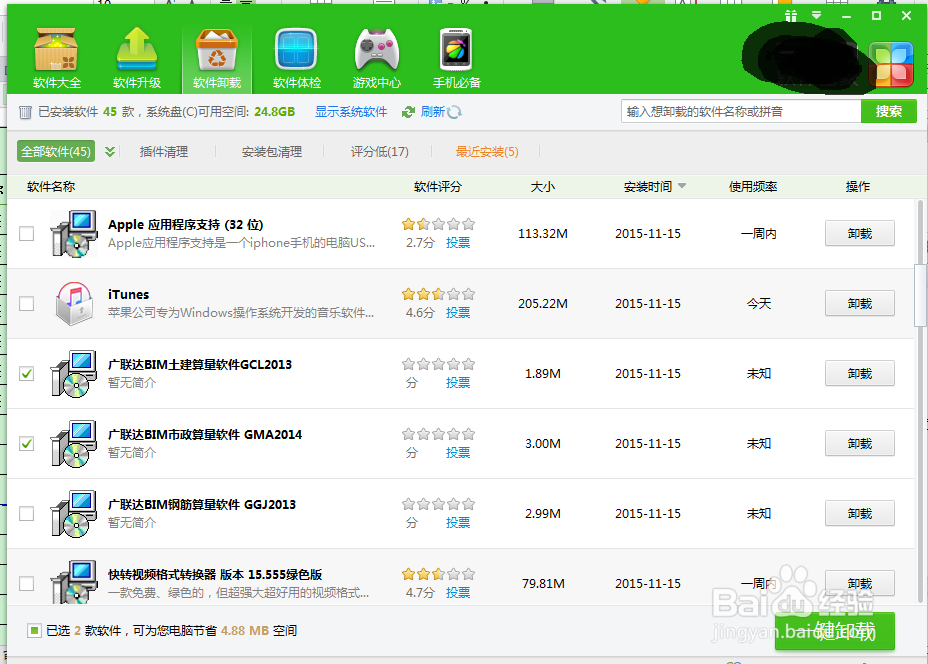Click the GCL2013 program icon
This screenshot has width=928, height=664.
74,373
